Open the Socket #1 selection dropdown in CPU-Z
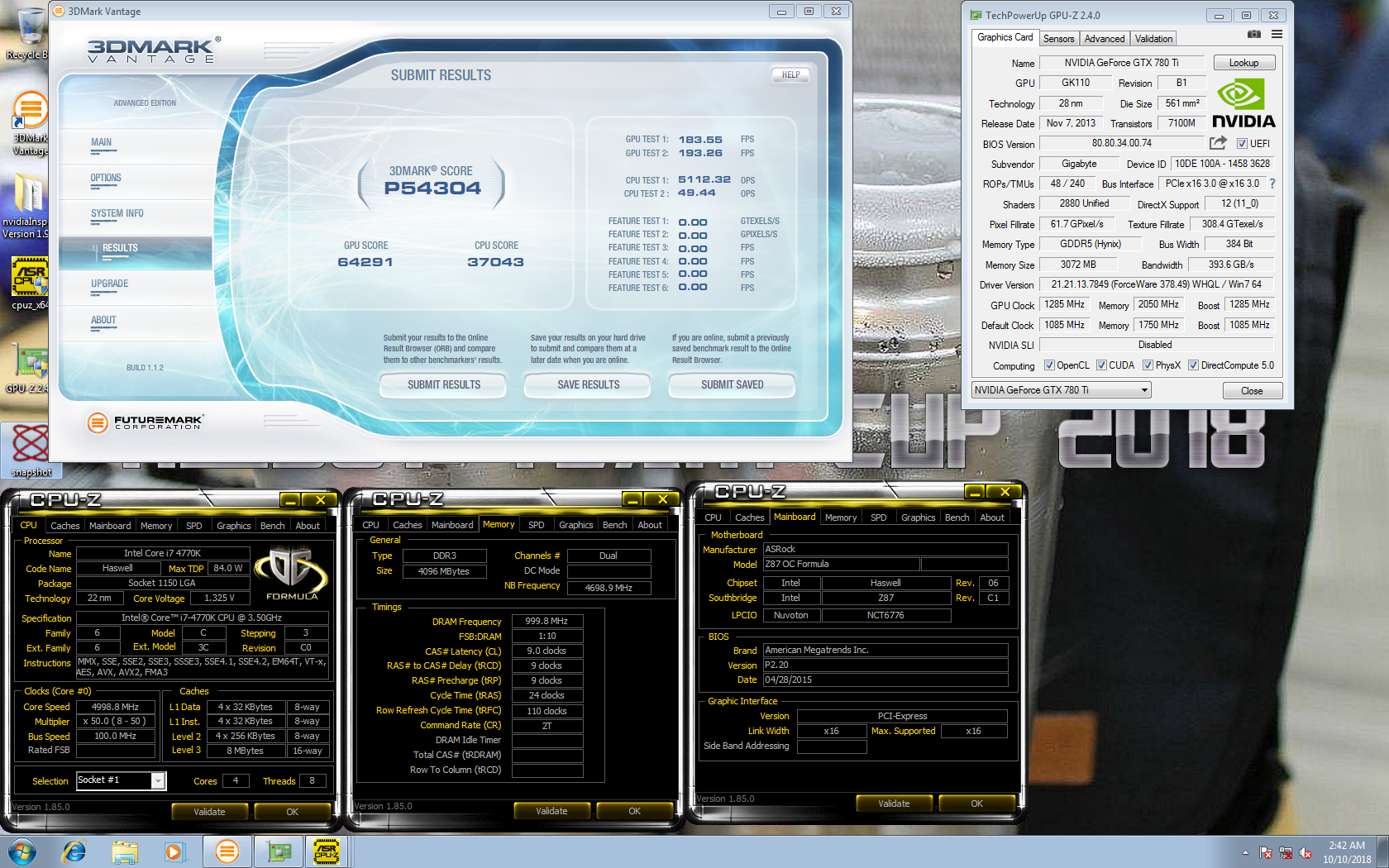 [158, 780]
